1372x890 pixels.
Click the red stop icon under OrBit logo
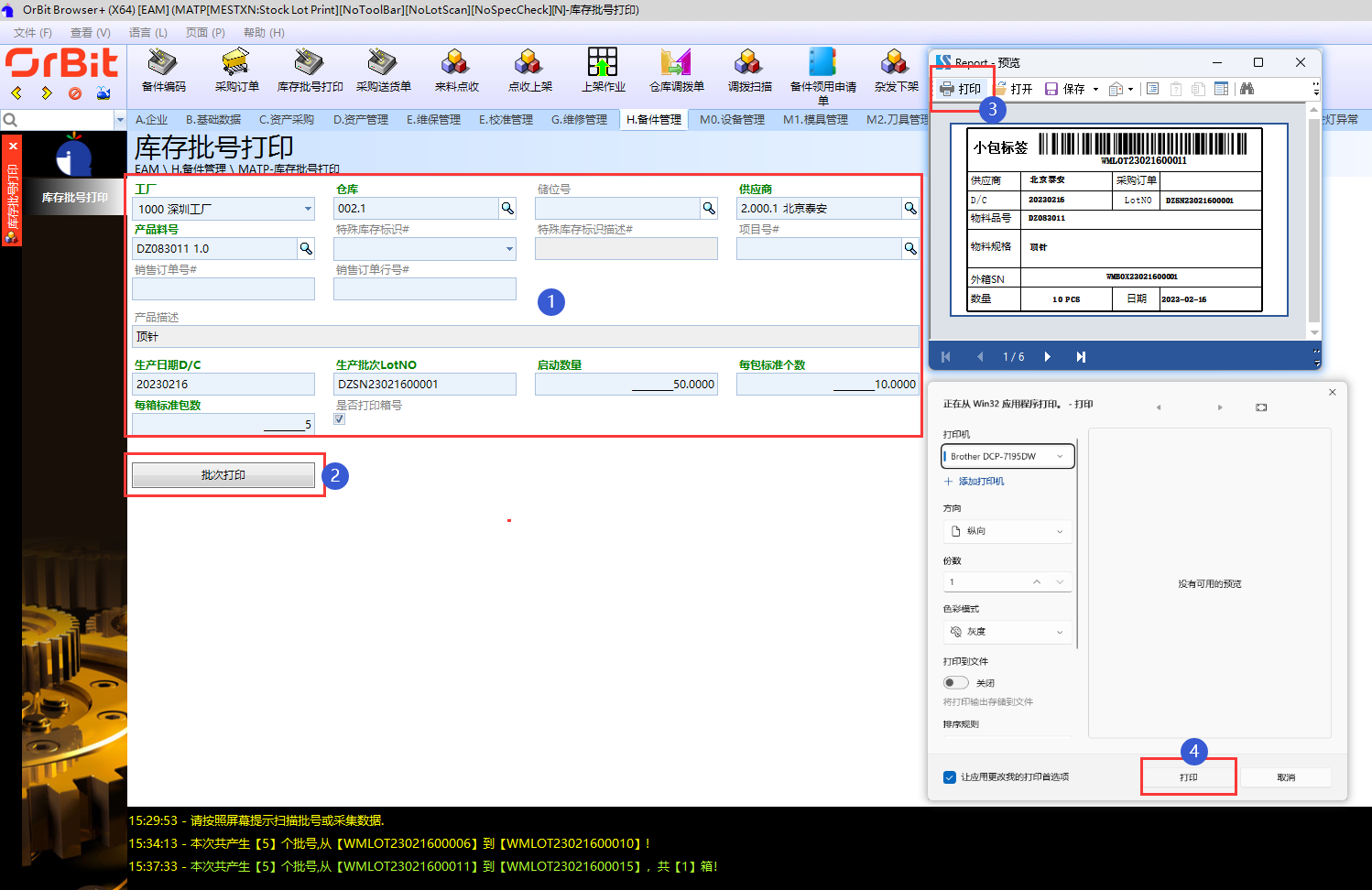pyautogui.click(x=75, y=93)
